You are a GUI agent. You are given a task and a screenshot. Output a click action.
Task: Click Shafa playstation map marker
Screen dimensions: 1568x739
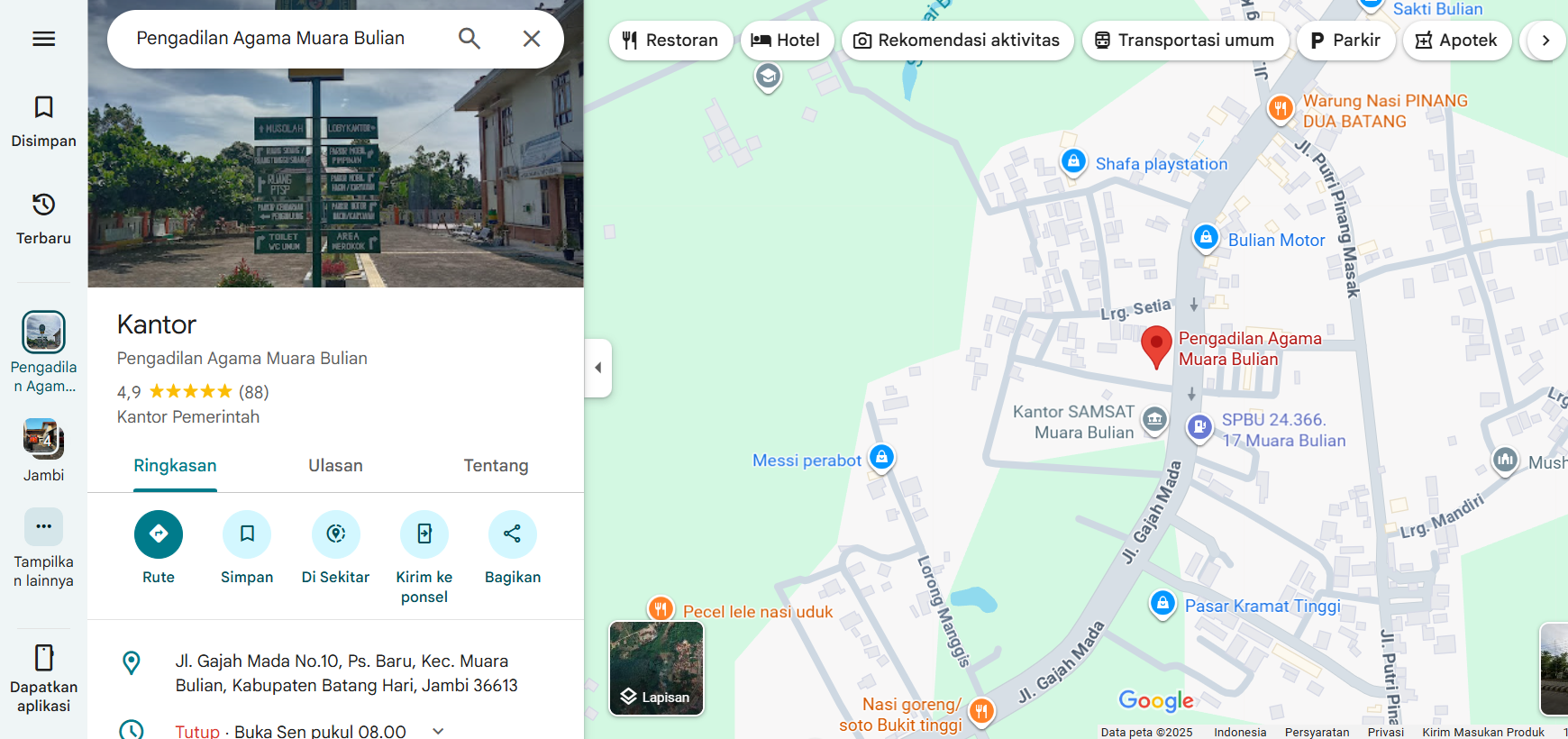point(1073,162)
